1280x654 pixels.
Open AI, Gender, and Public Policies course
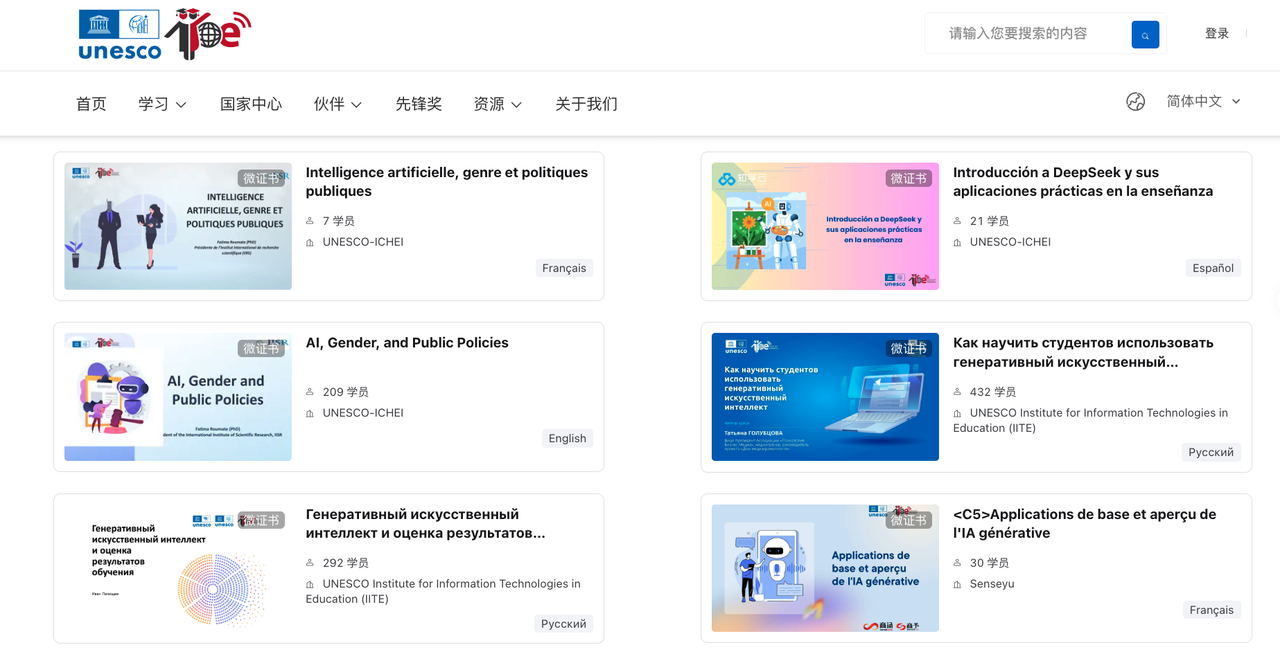click(407, 343)
